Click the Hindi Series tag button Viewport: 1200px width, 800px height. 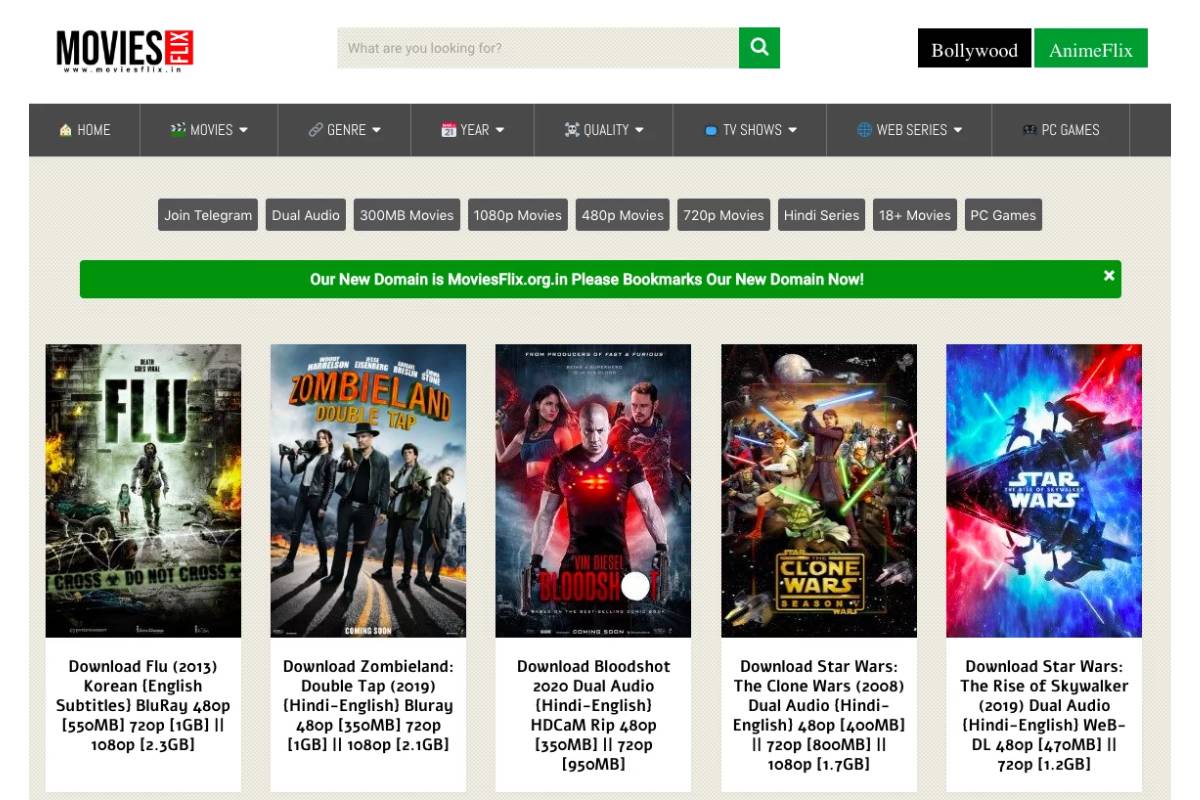(821, 215)
